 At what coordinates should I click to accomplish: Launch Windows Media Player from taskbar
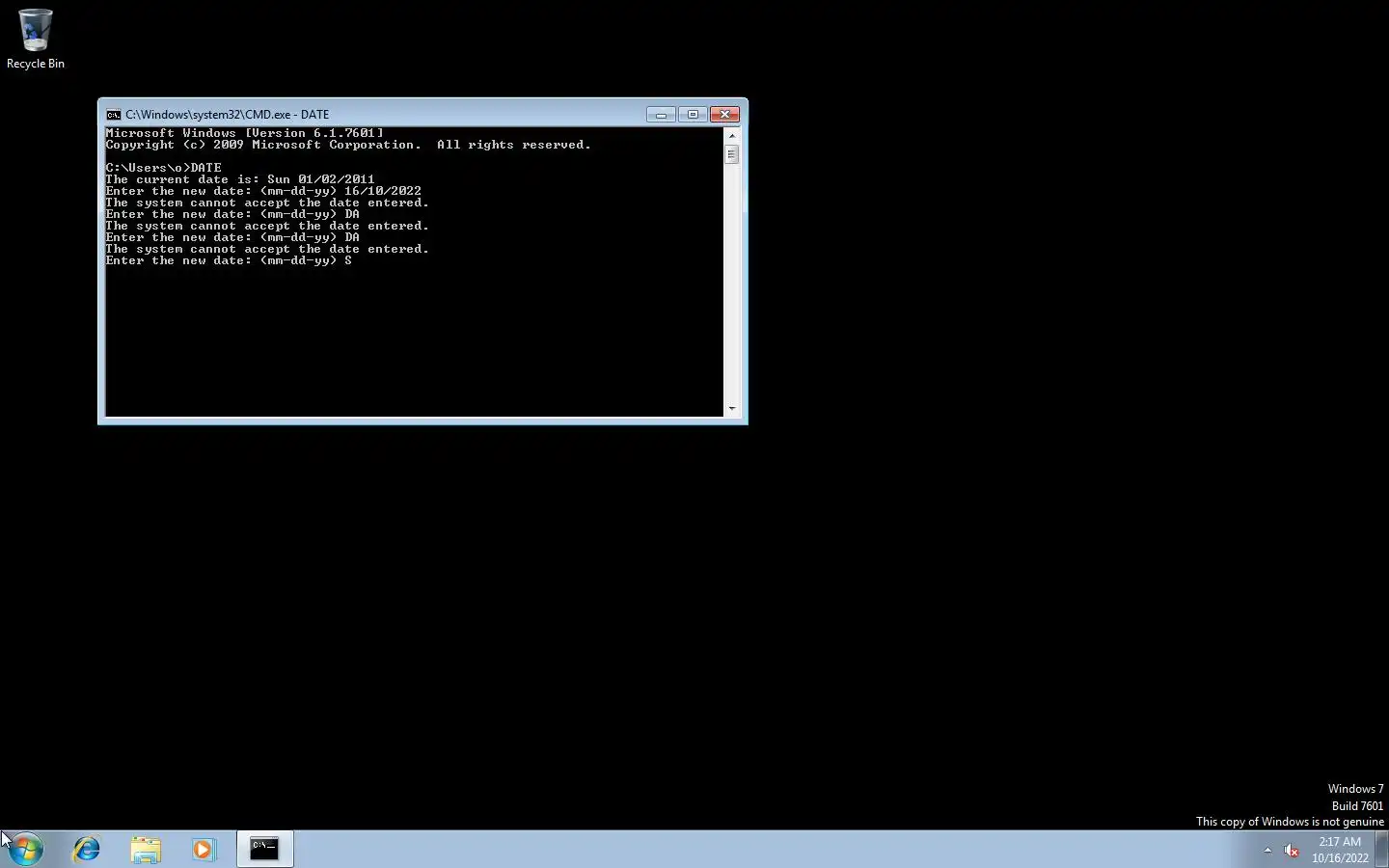[204, 849]
